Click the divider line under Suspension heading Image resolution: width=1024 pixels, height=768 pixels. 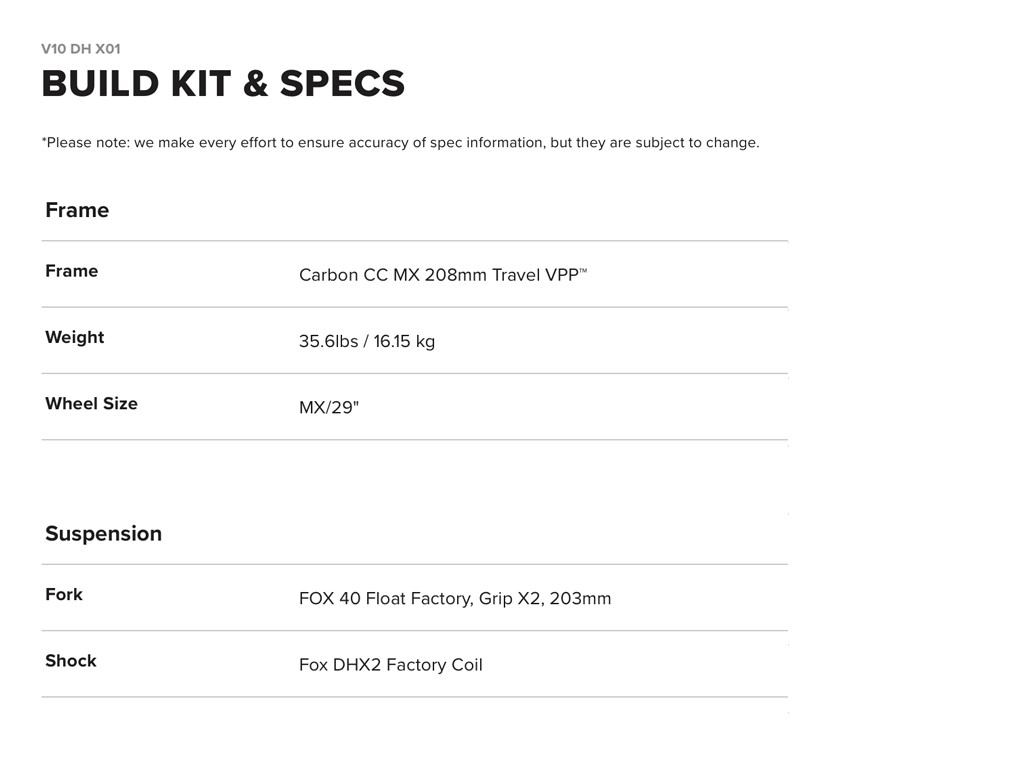(x=414, y=565)
